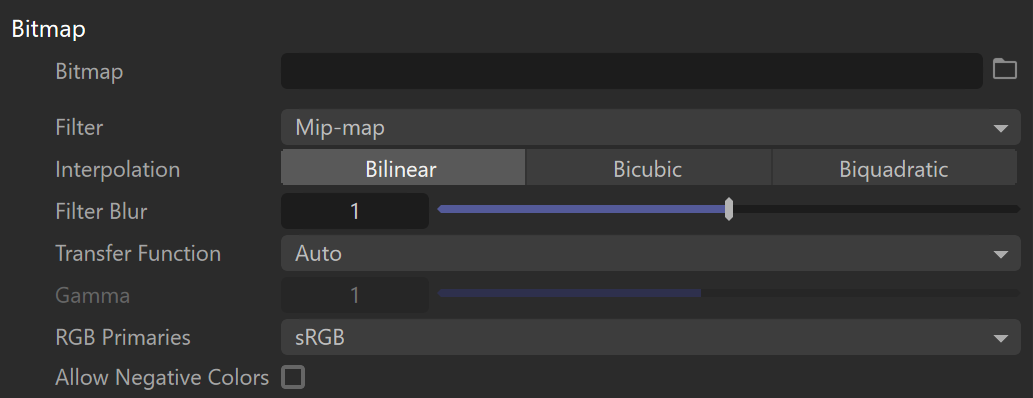Click the Transfer Function parameter label
Image resolution: width=1033 pixels, height=398 pixels.
[138, 254]
